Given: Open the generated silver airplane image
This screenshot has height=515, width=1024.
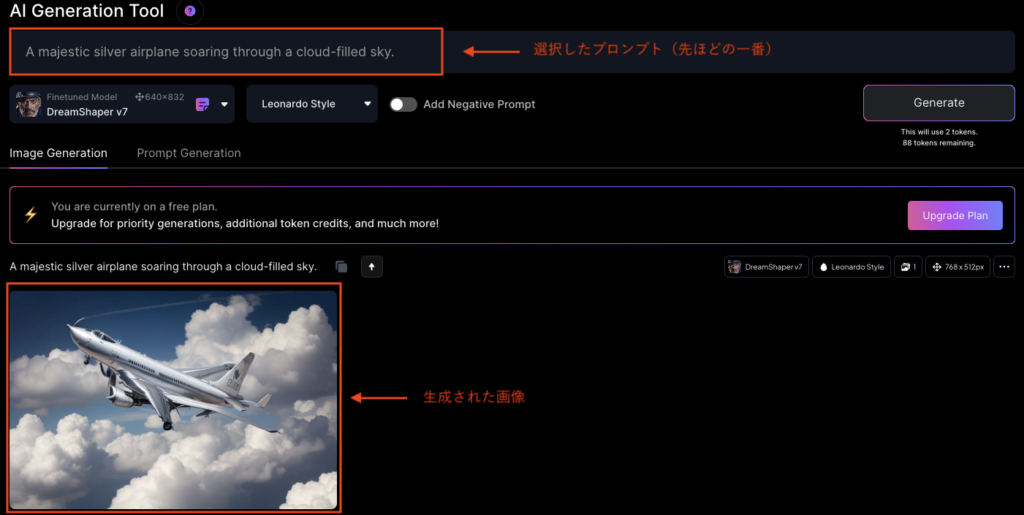Looking at the screenshot, I should 174,399.
